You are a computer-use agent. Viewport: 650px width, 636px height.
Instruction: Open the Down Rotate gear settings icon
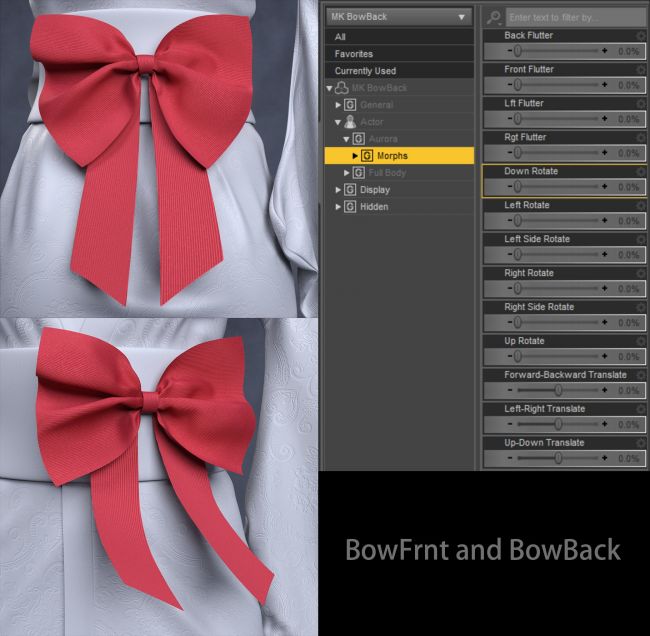[640, 172]
